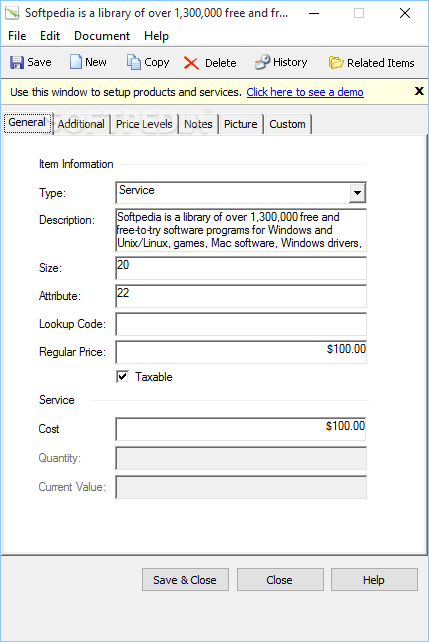Click the application icon in title bar
The height and width of the screenshot is (642, 429).
point(12,13)
